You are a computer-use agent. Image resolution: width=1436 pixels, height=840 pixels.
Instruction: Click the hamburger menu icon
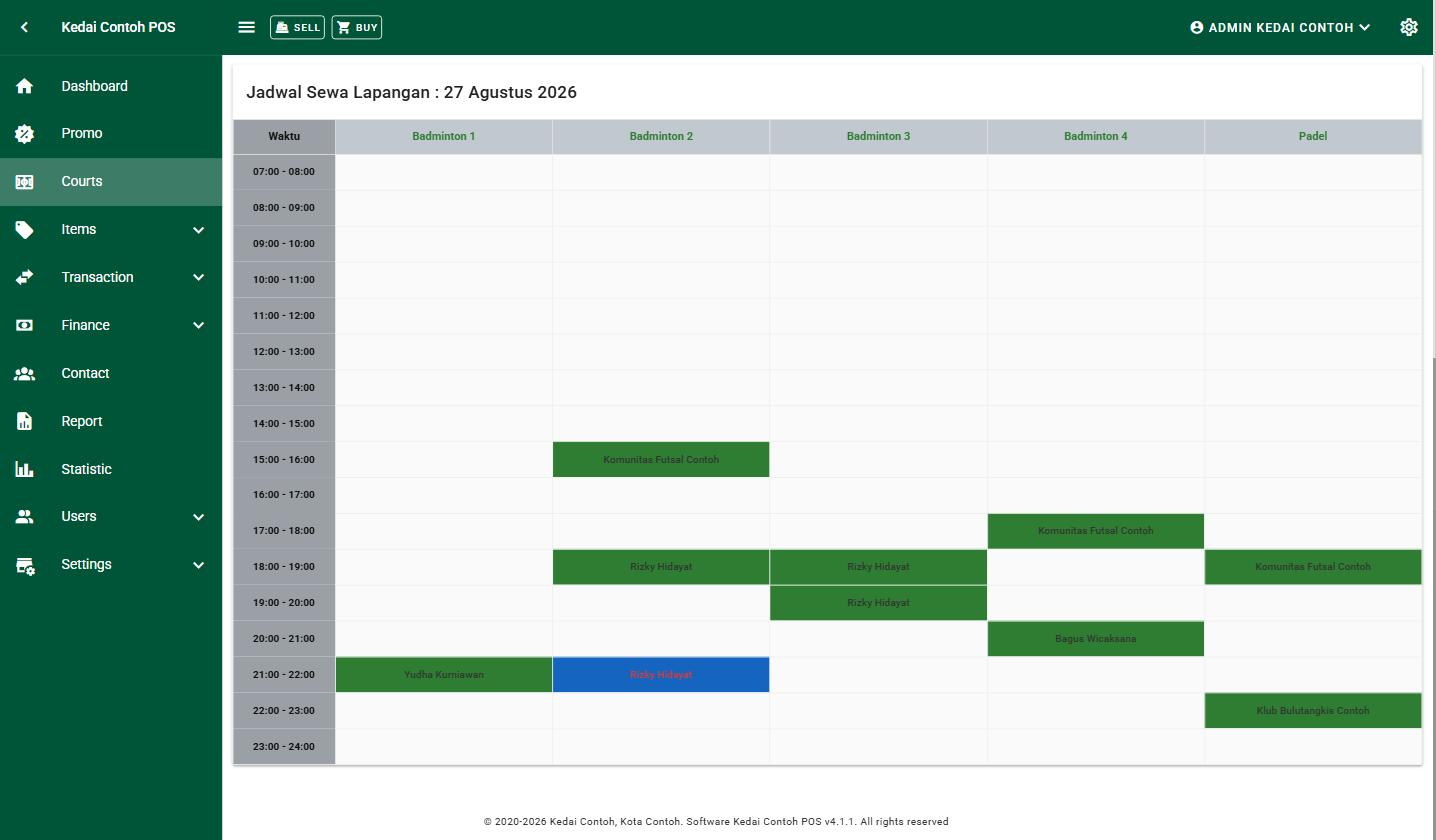click(x=246, y=27)
